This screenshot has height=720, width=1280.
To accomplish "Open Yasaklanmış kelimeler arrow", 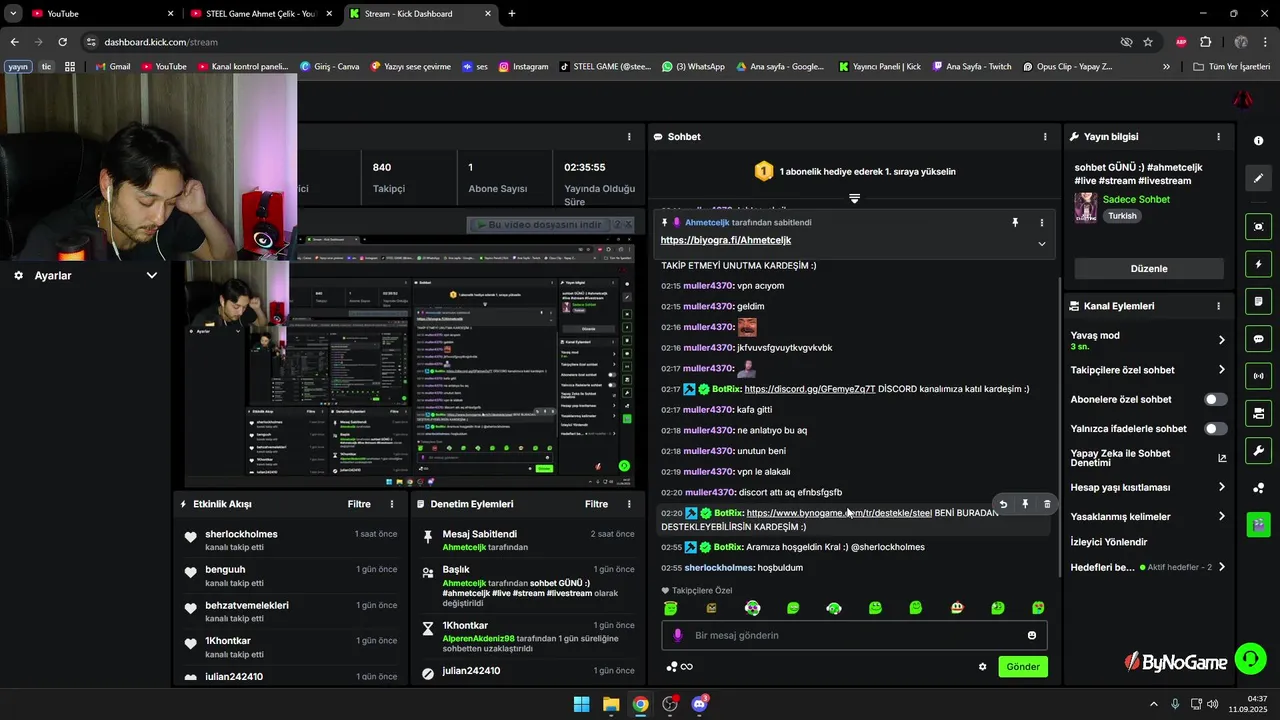I will coord(1221,517).
